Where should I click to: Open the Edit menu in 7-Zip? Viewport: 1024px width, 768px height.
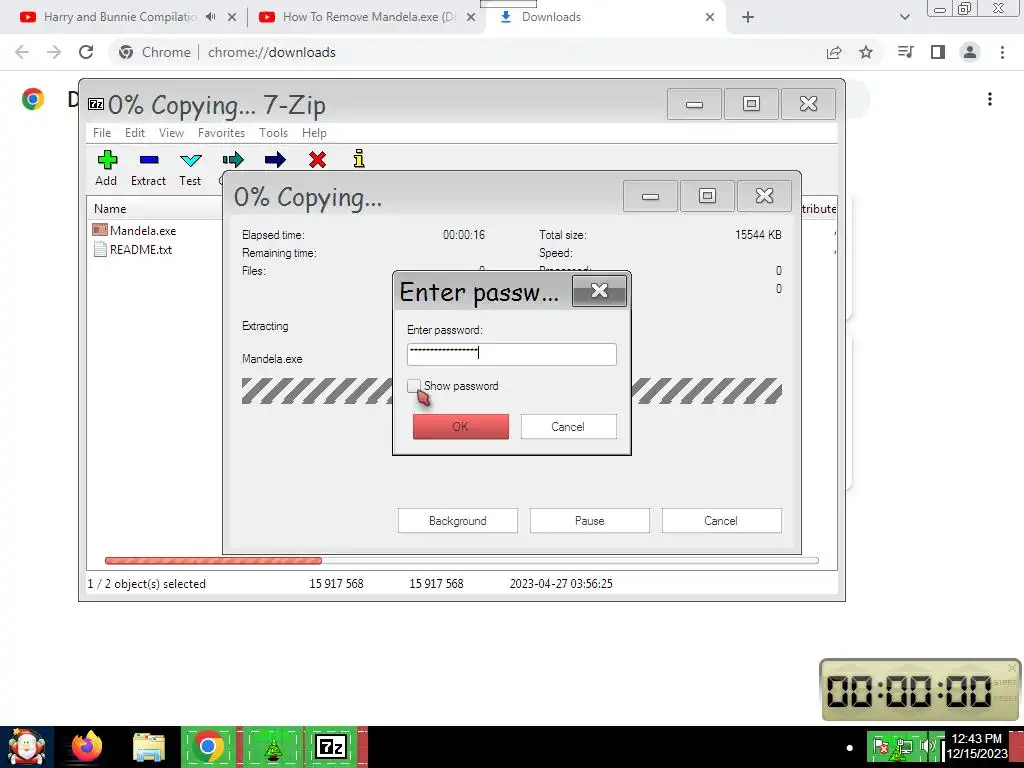click(135, 133)
